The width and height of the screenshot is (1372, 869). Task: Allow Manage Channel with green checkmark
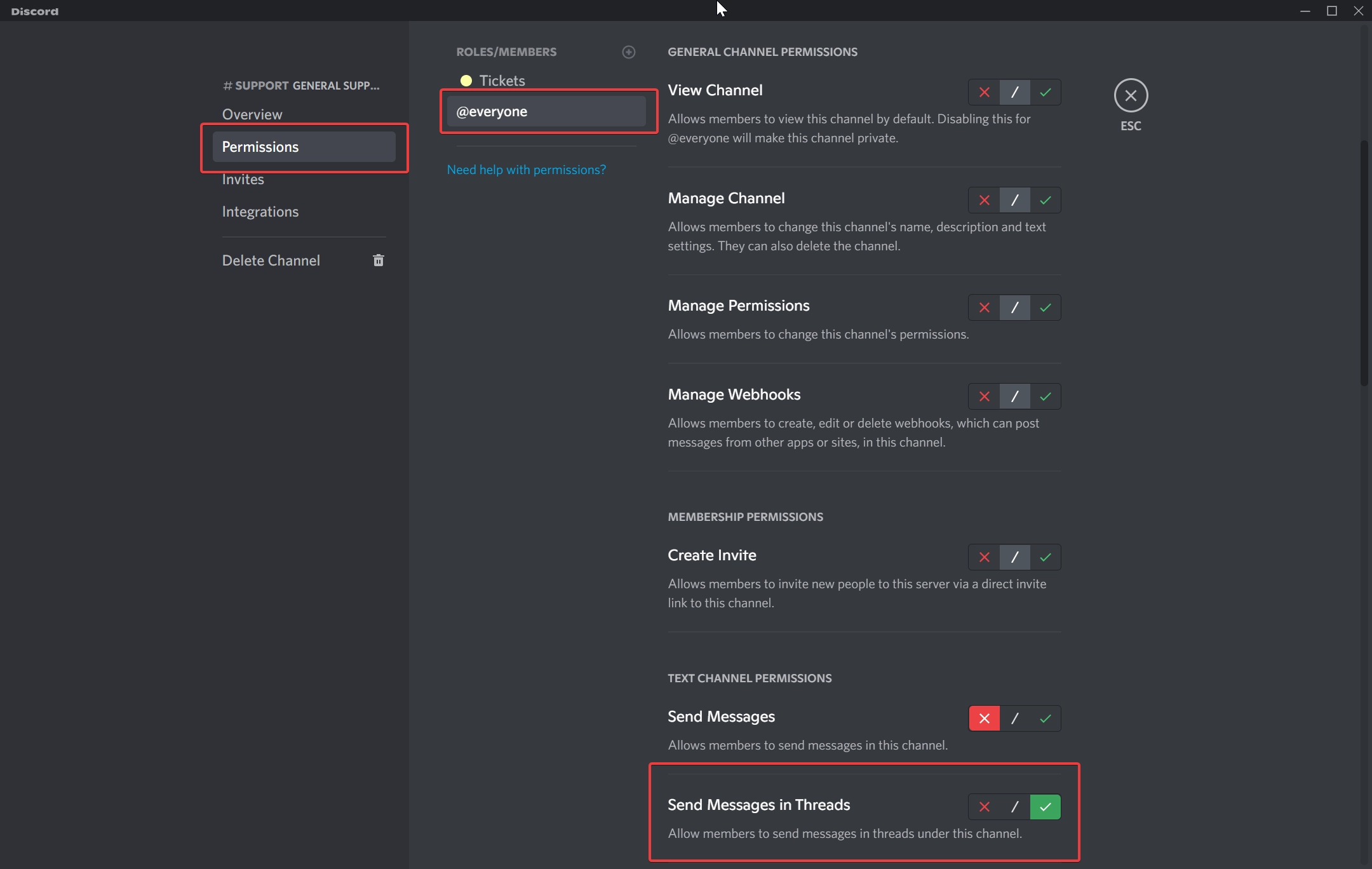(x=1045, y=200)
